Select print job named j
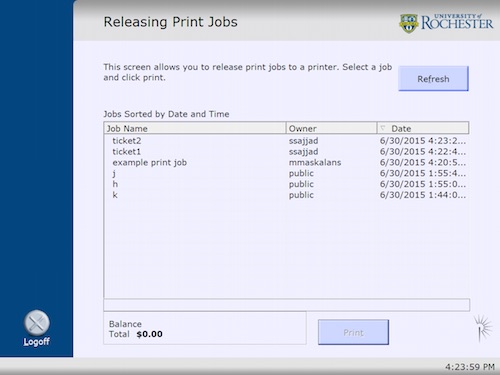Screen dimensions: 500x375 coord(287,173)
